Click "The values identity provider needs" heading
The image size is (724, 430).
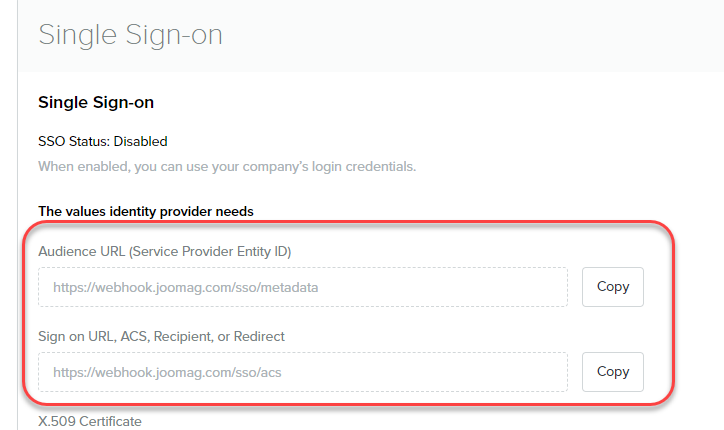(x=145, y=211)
